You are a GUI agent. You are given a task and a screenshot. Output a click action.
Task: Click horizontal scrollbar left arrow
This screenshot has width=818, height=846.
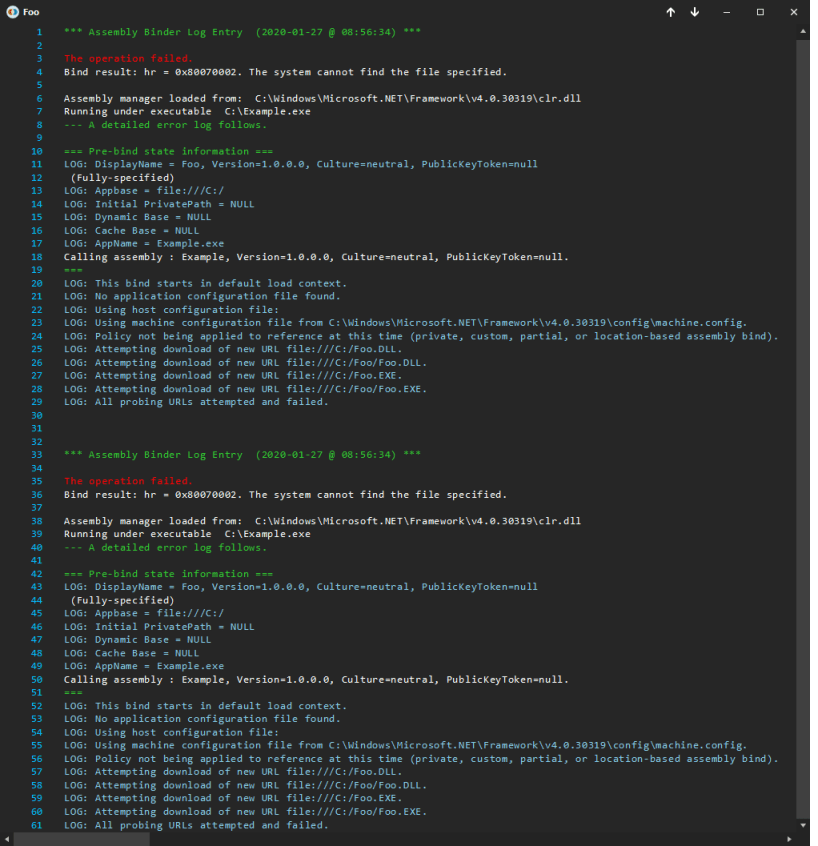point(6,839)
